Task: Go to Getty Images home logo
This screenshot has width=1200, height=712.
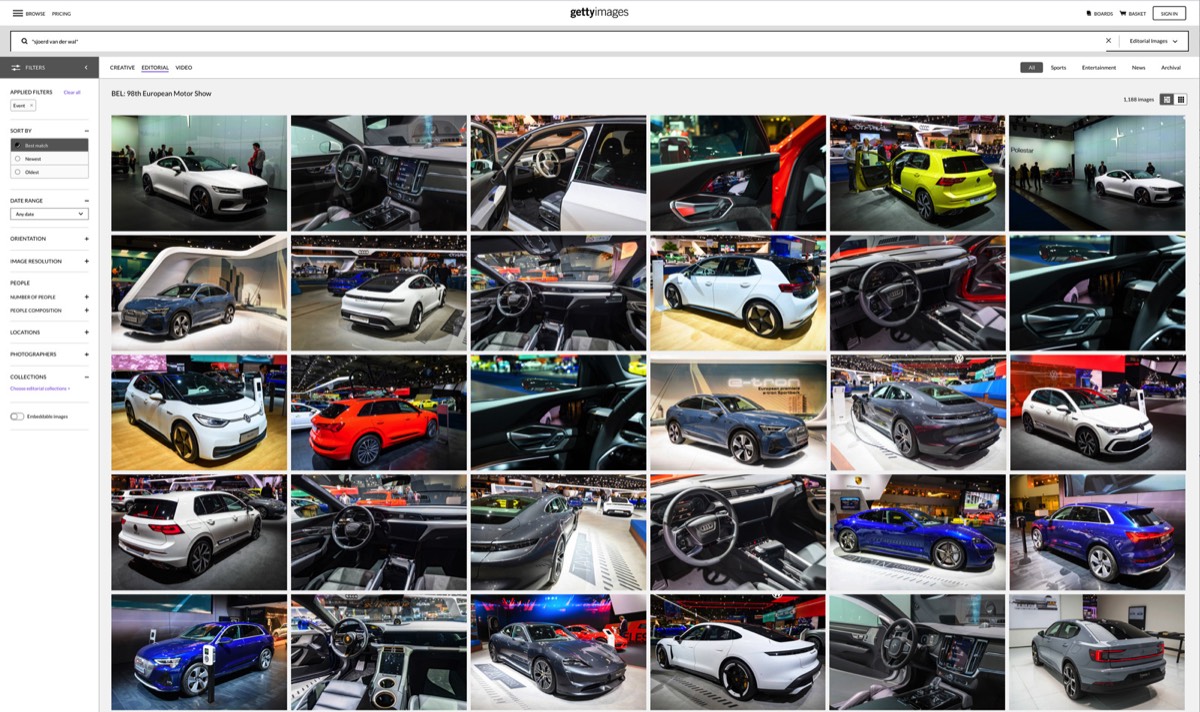Action: click(x=599, y=13)
